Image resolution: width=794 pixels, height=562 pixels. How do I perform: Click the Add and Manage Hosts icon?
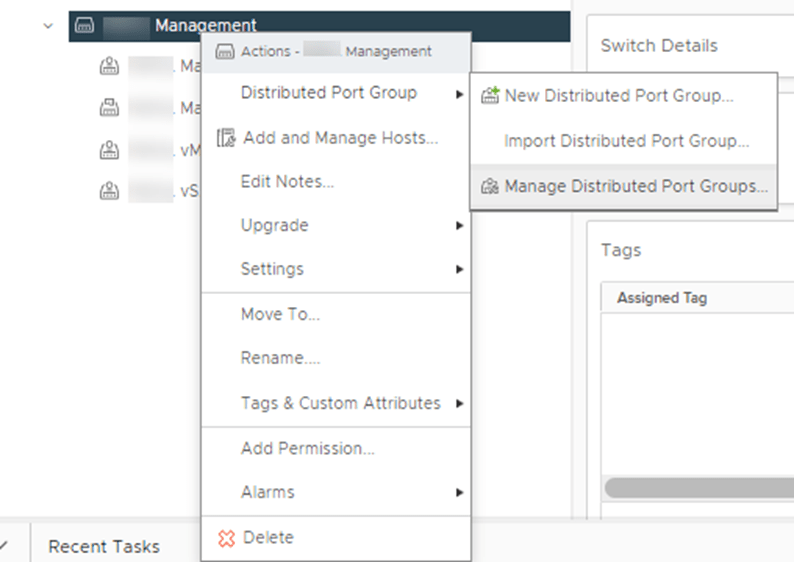click(x=226, y=138)
